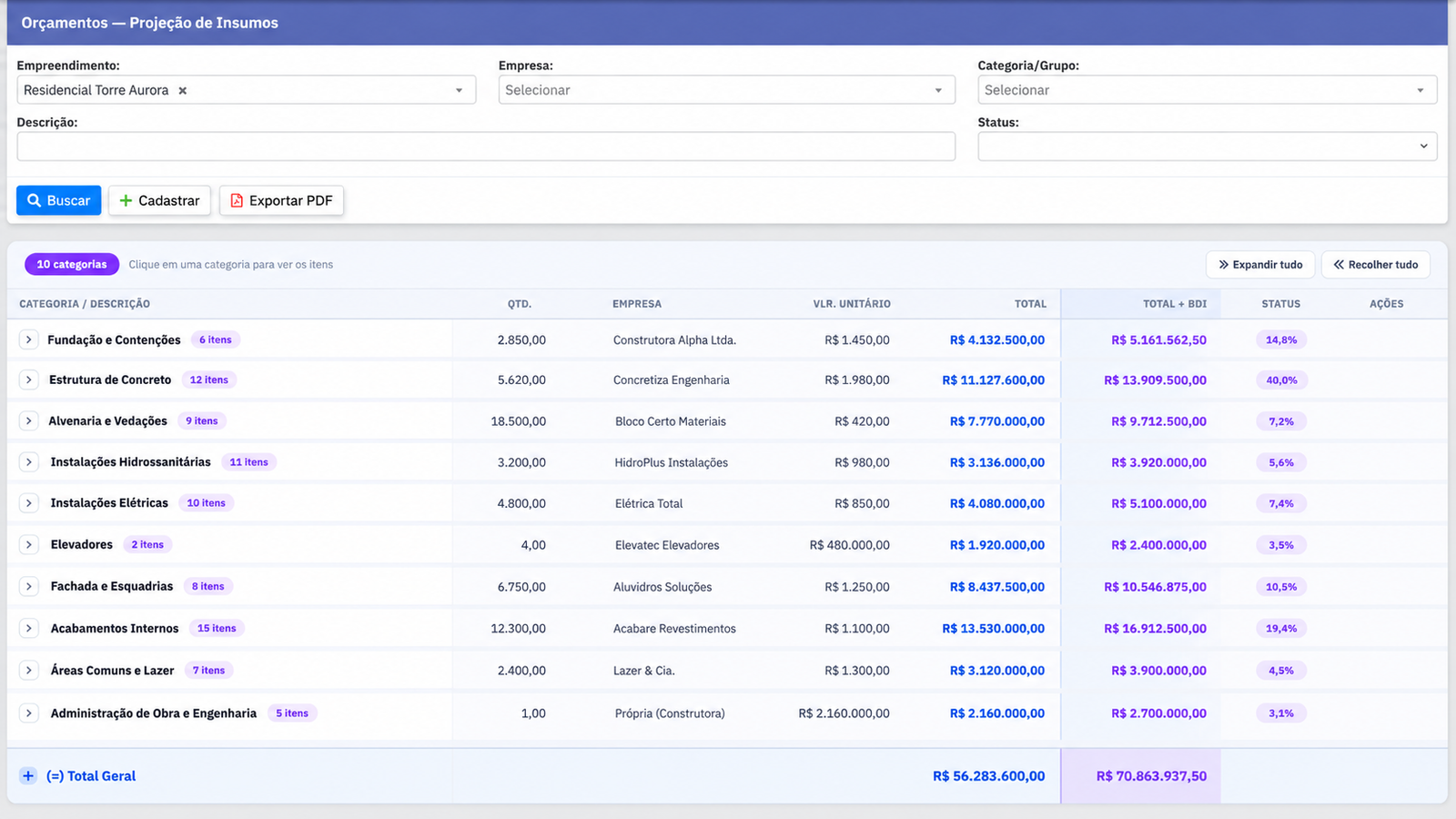
Task: Click the Elevatec Elevadores company cell
Action: coord(667,545)
